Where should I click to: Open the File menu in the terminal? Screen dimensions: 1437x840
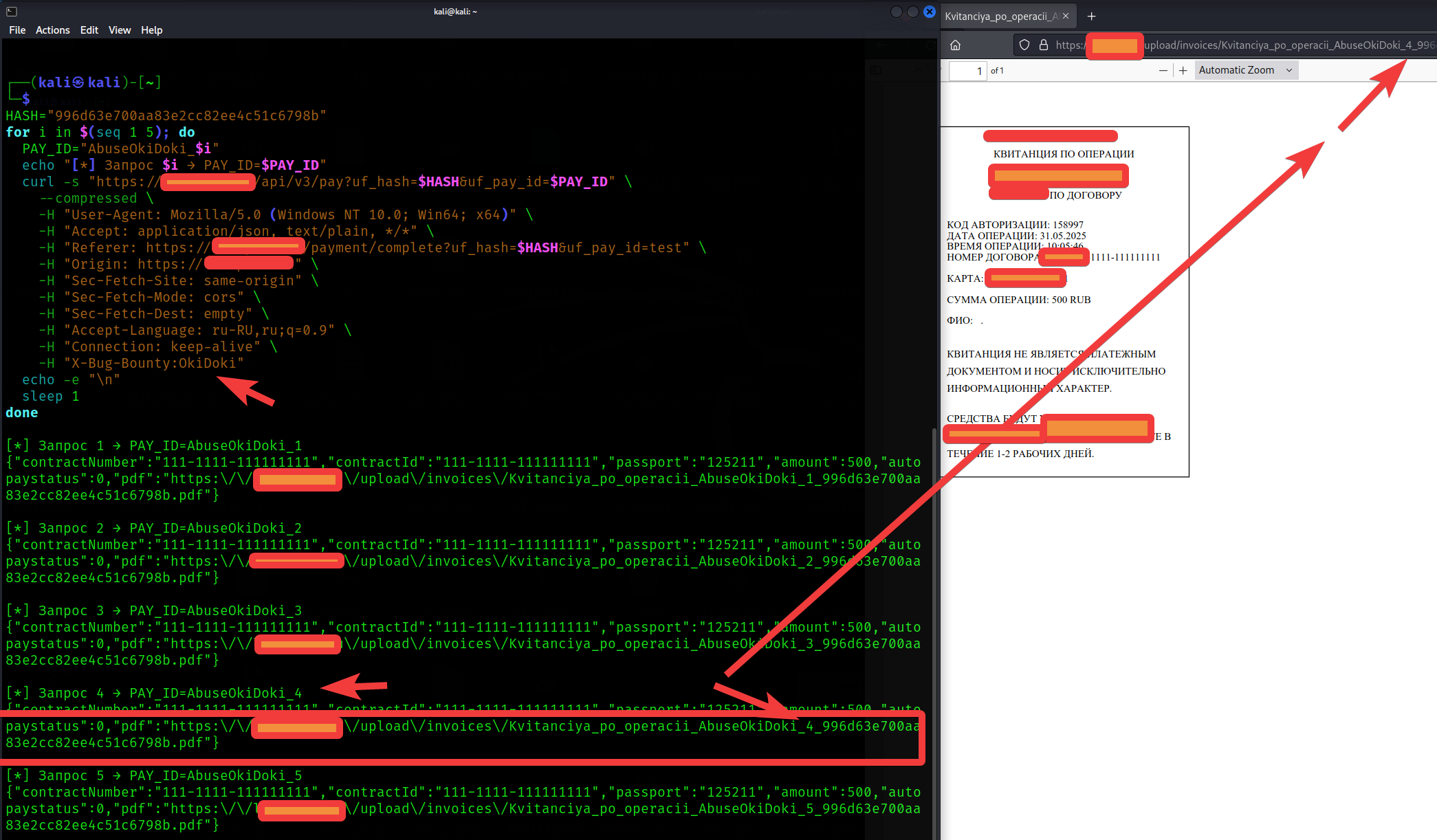click(x=17, y=30)
